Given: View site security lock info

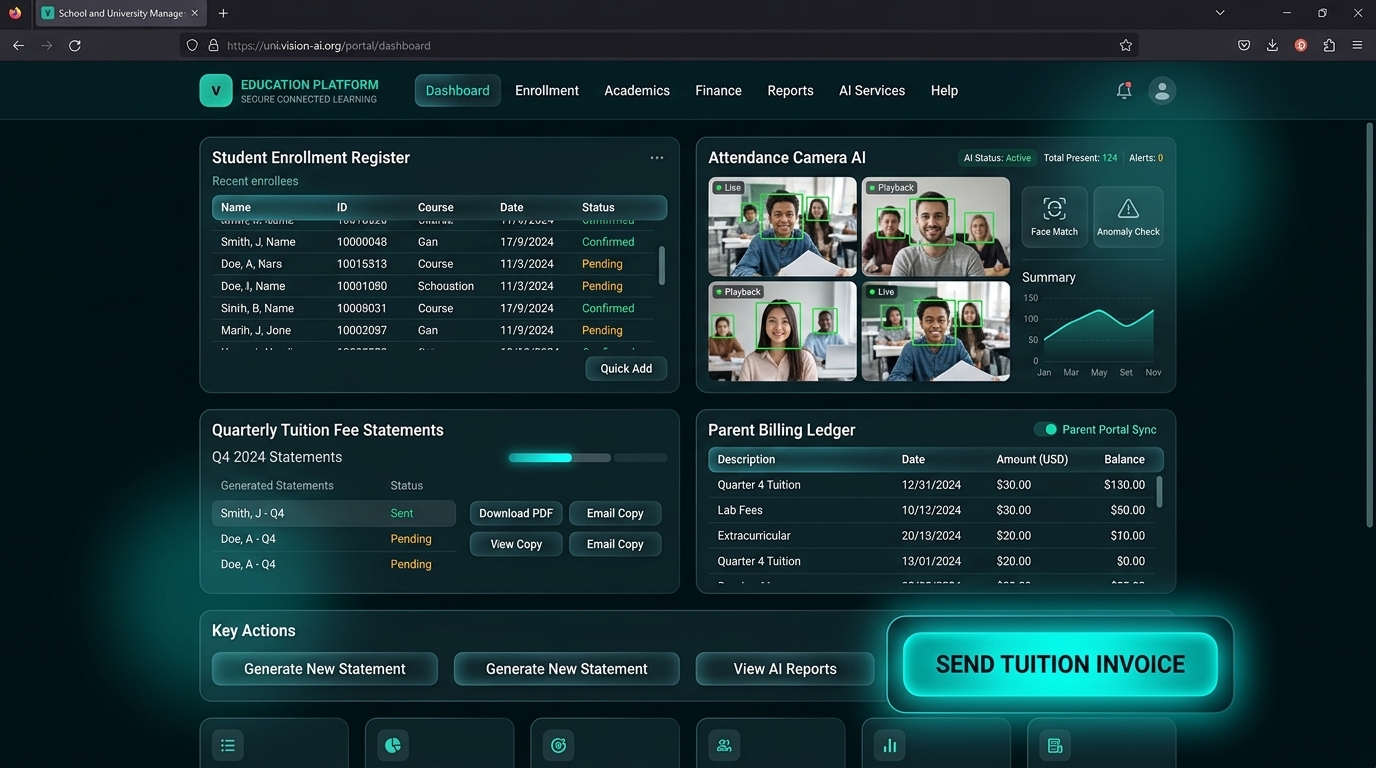Looking at the screenshot, I should point(213,45).
